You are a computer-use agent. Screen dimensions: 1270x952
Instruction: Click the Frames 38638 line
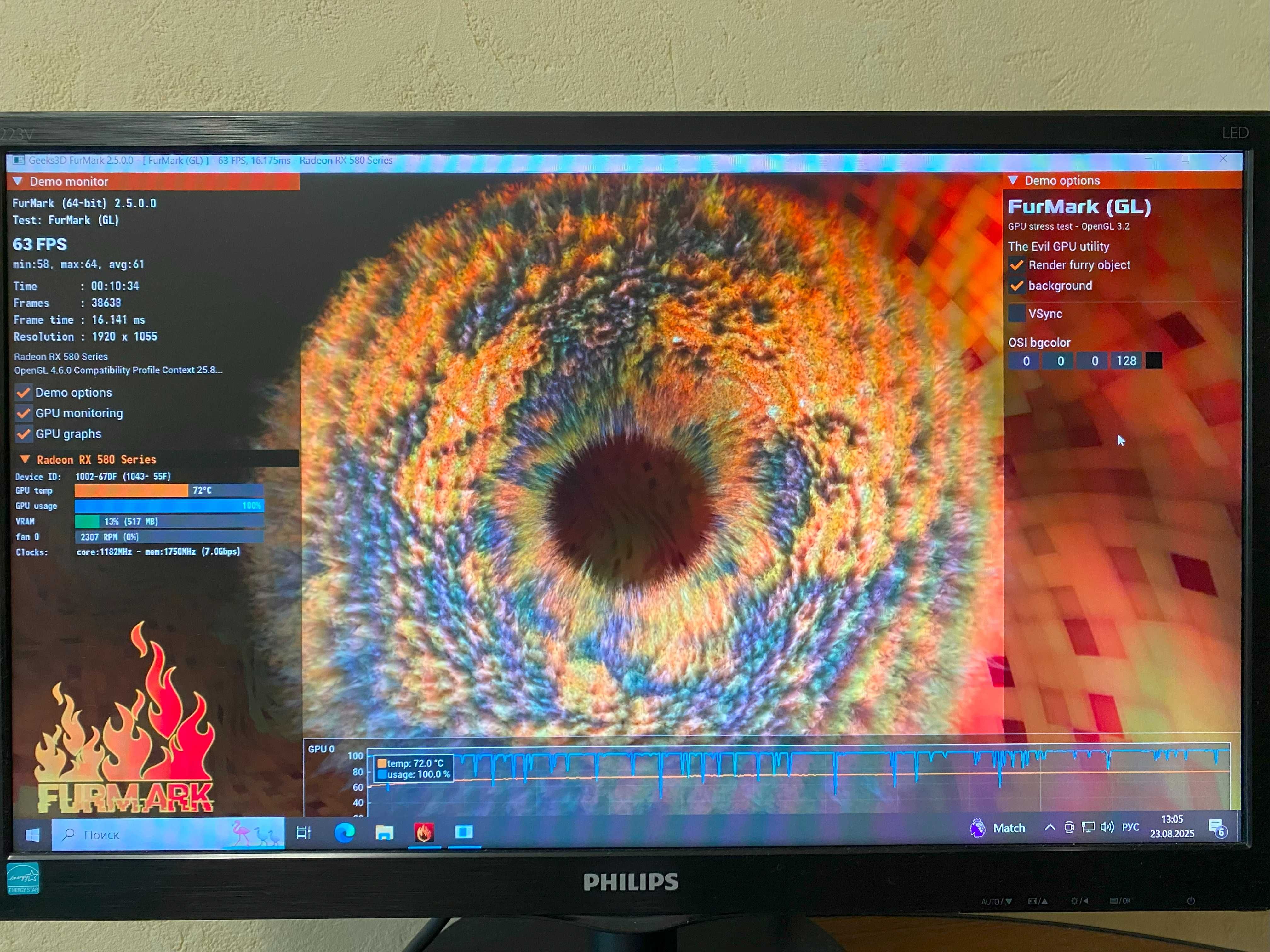click(68, 303)
